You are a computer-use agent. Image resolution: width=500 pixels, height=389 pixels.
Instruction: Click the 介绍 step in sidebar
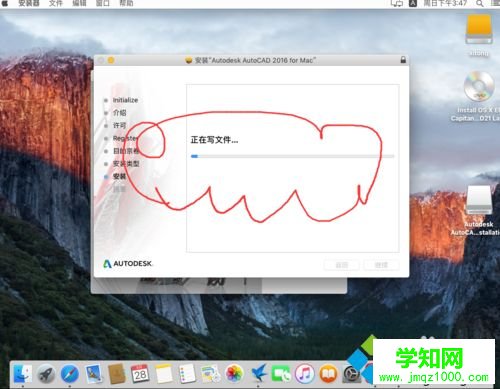click(x=120, y=113)
